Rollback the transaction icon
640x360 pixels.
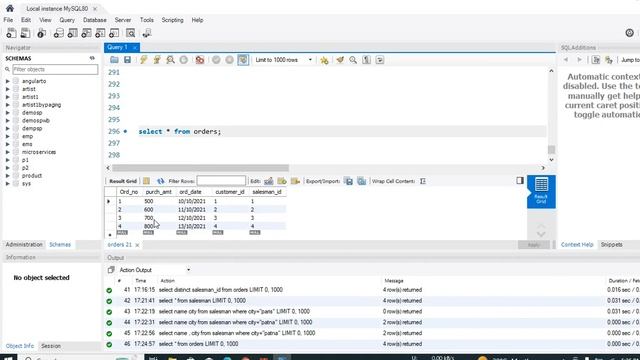(229, 60)
